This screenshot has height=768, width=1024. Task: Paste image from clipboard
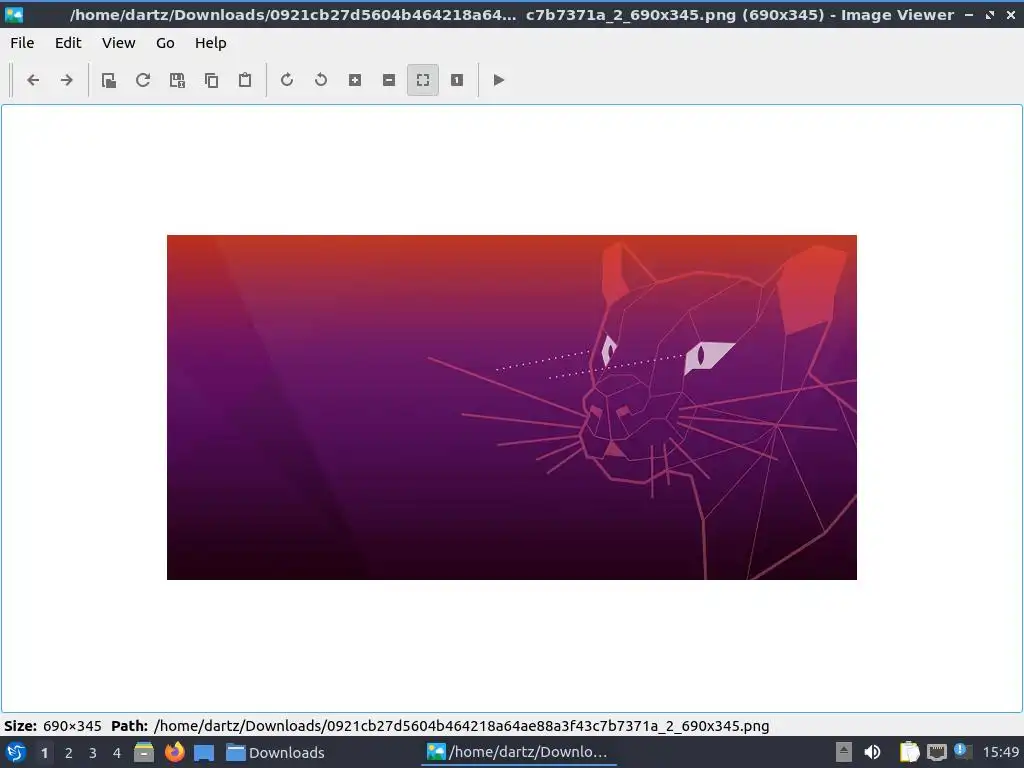coord(245,80)
